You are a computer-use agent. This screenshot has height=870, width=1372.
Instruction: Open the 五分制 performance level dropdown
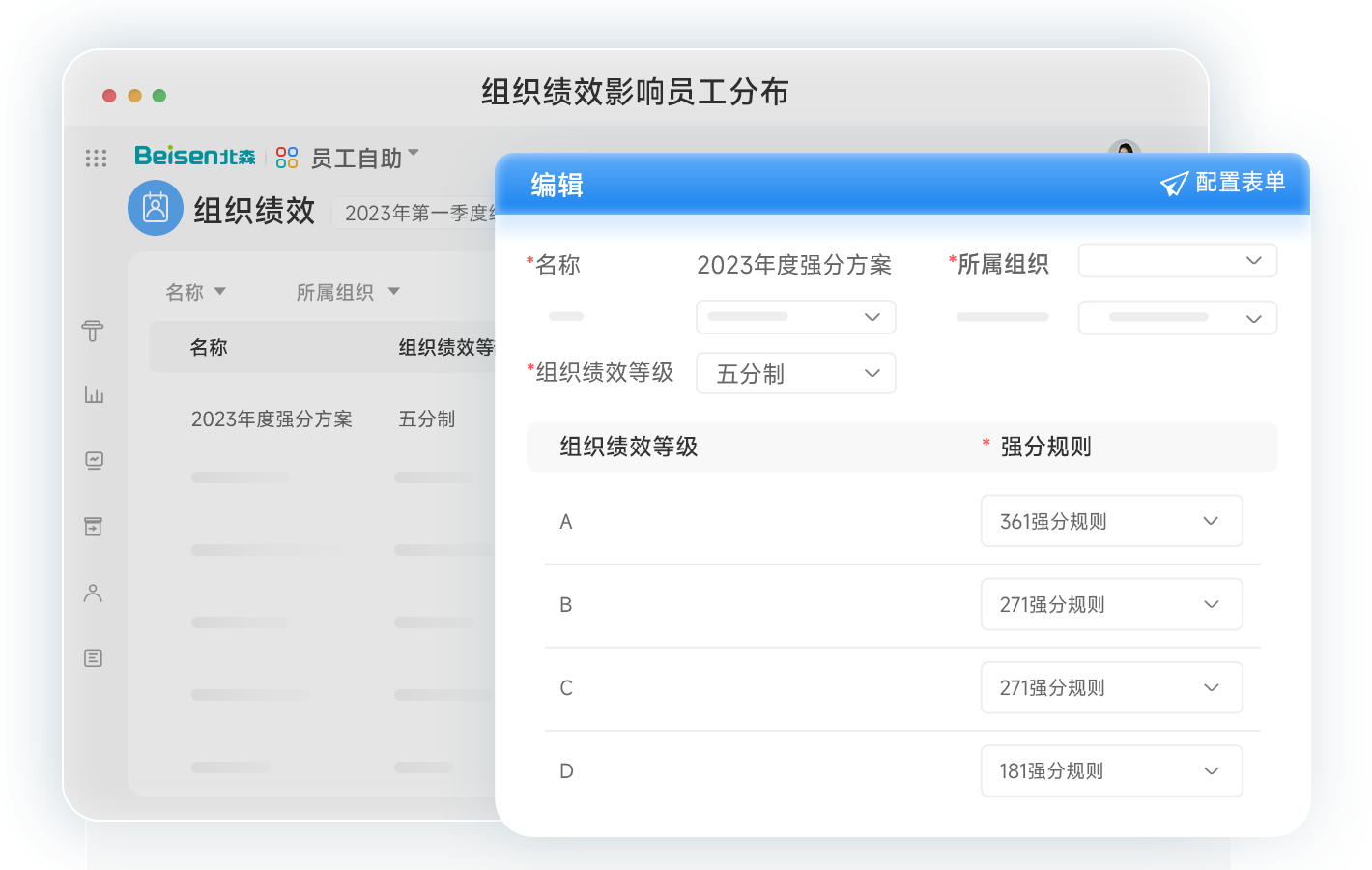(x=795, y=374)
